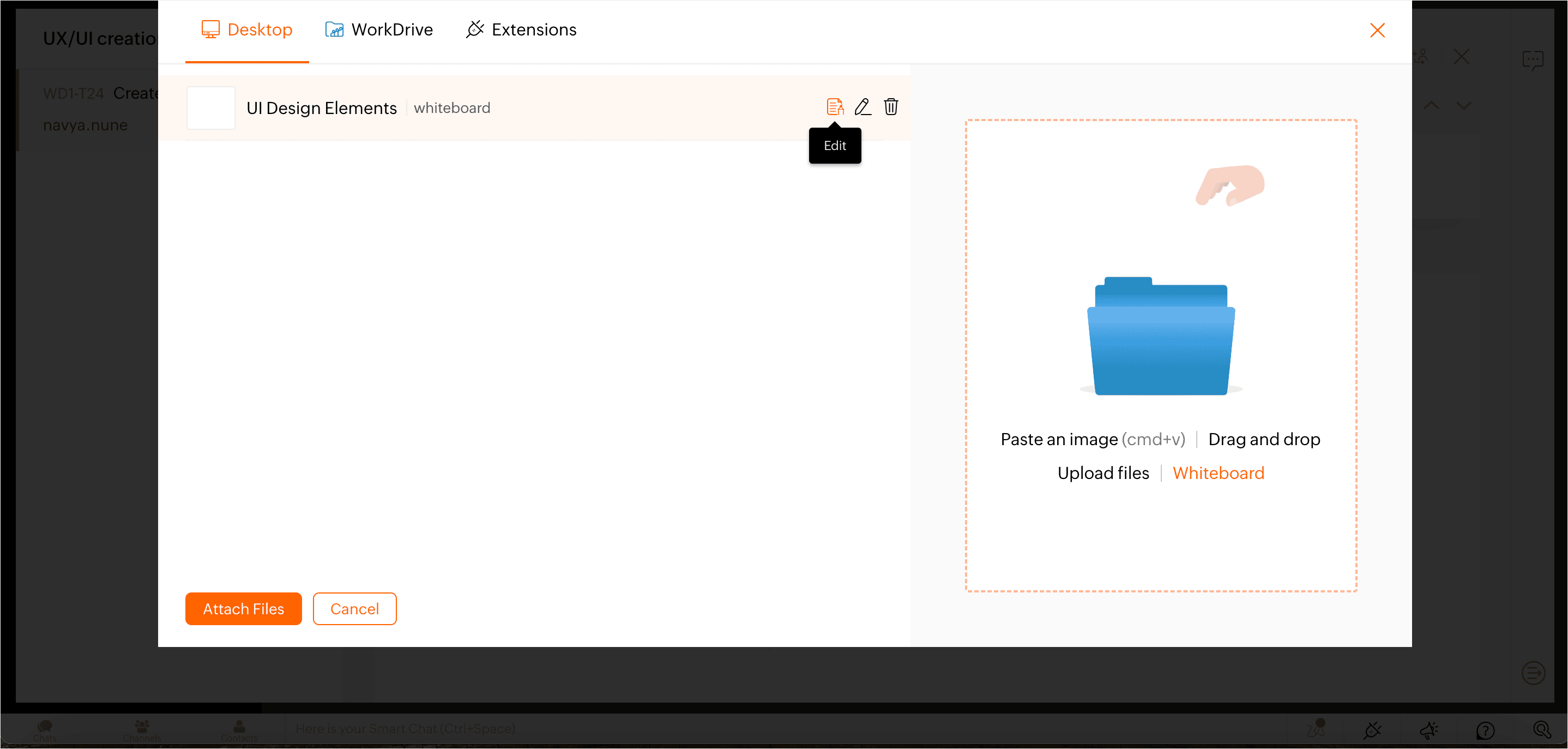Delete UI Design Elements with trash icon
The image size is (1568, 749).
890,107
